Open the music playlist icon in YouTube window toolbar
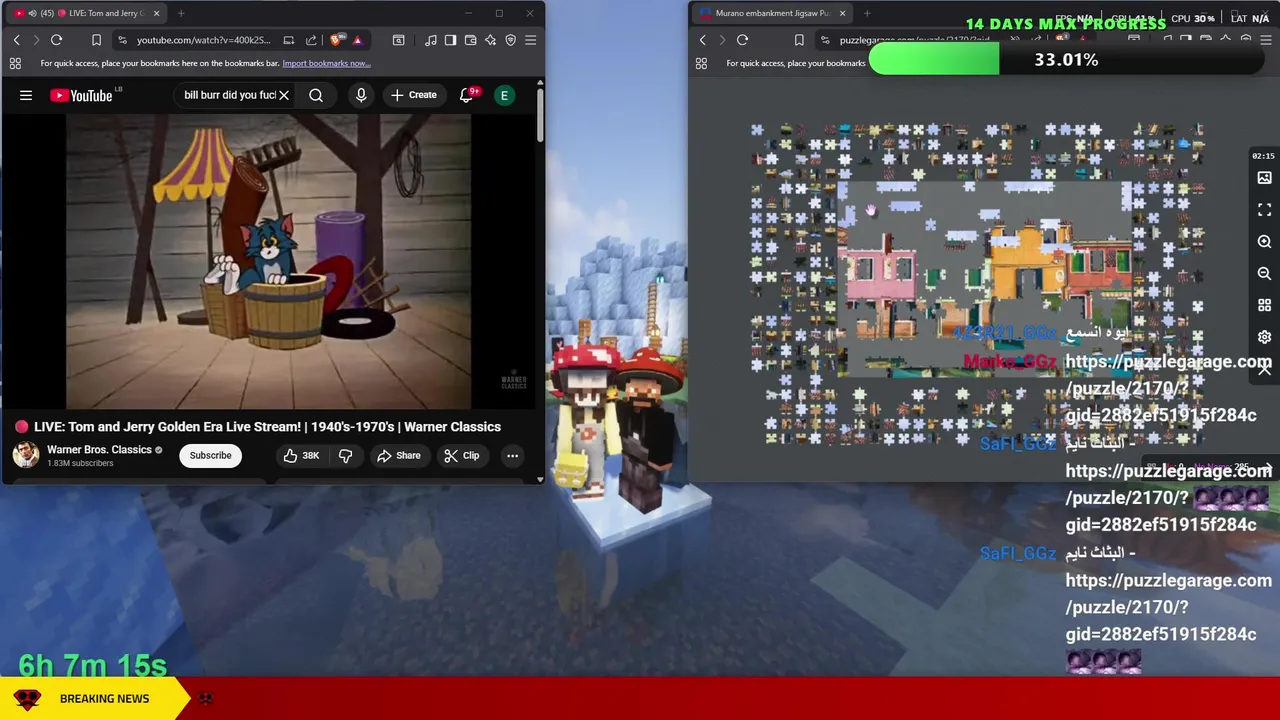 point(431,40)
